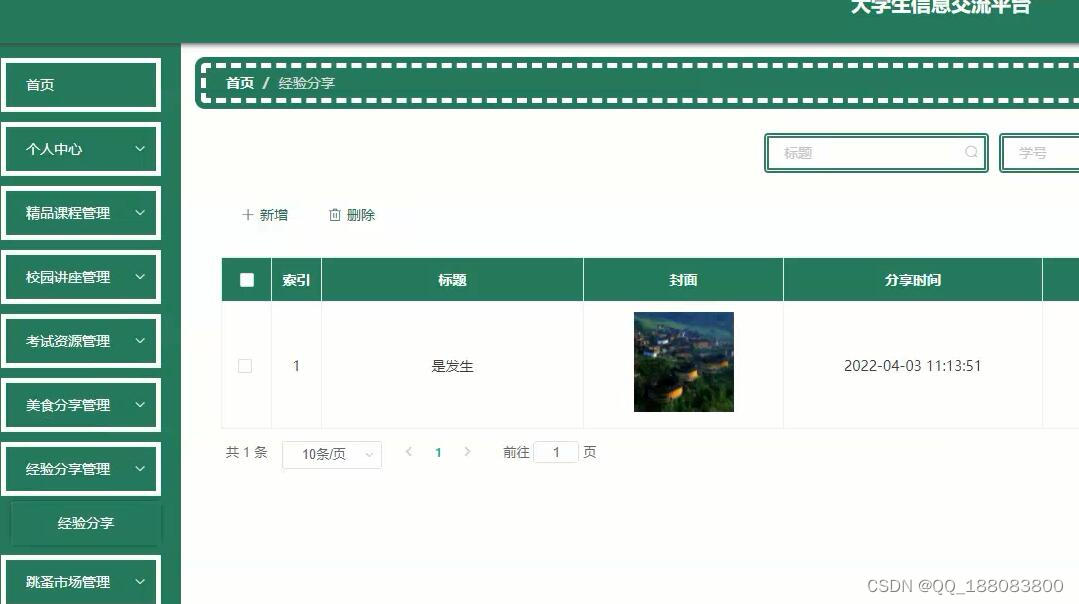Click the 新增 add button
This screenshot has width=1079, height=604.
[265, 215]
